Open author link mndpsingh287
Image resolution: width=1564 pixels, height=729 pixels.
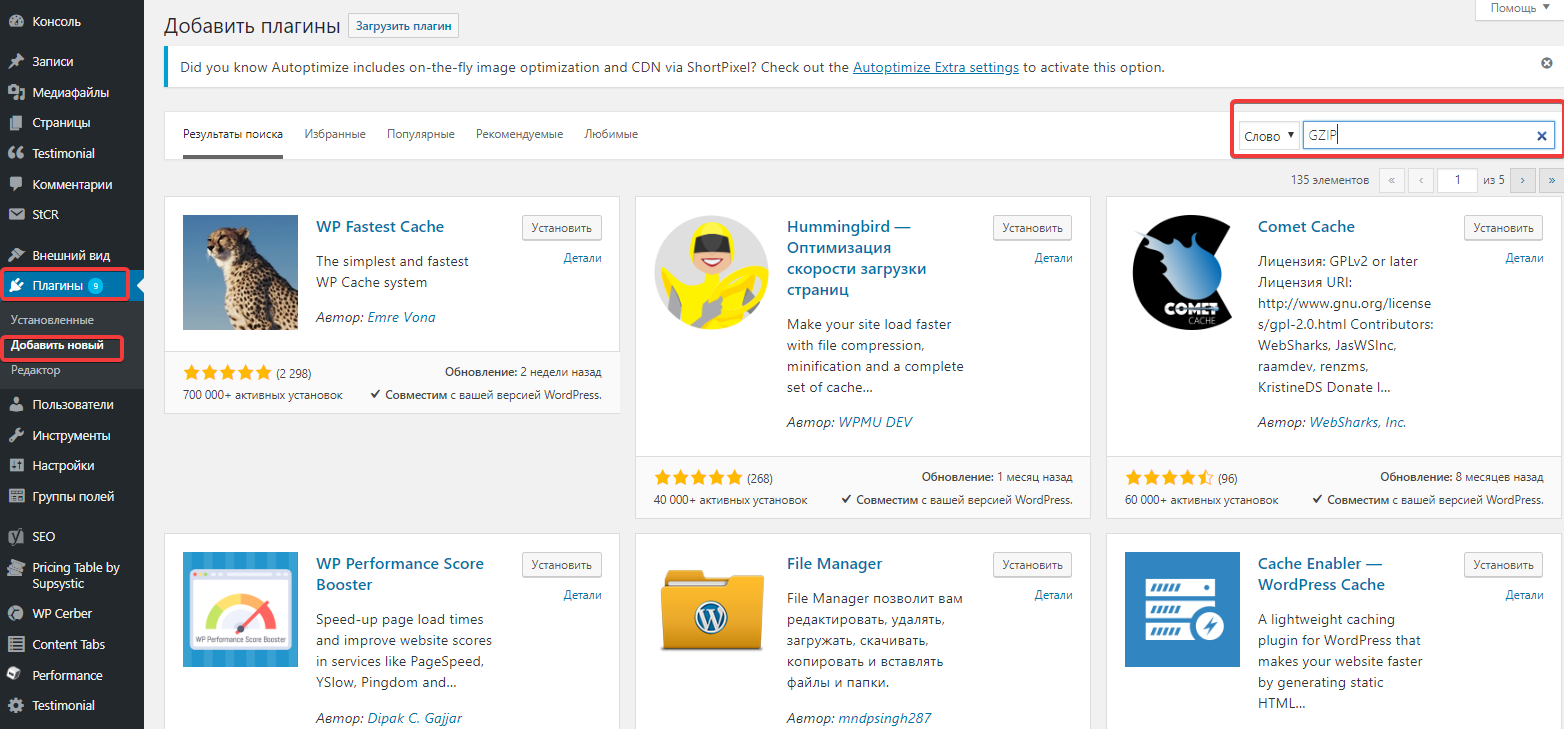[x=884, y=718]
